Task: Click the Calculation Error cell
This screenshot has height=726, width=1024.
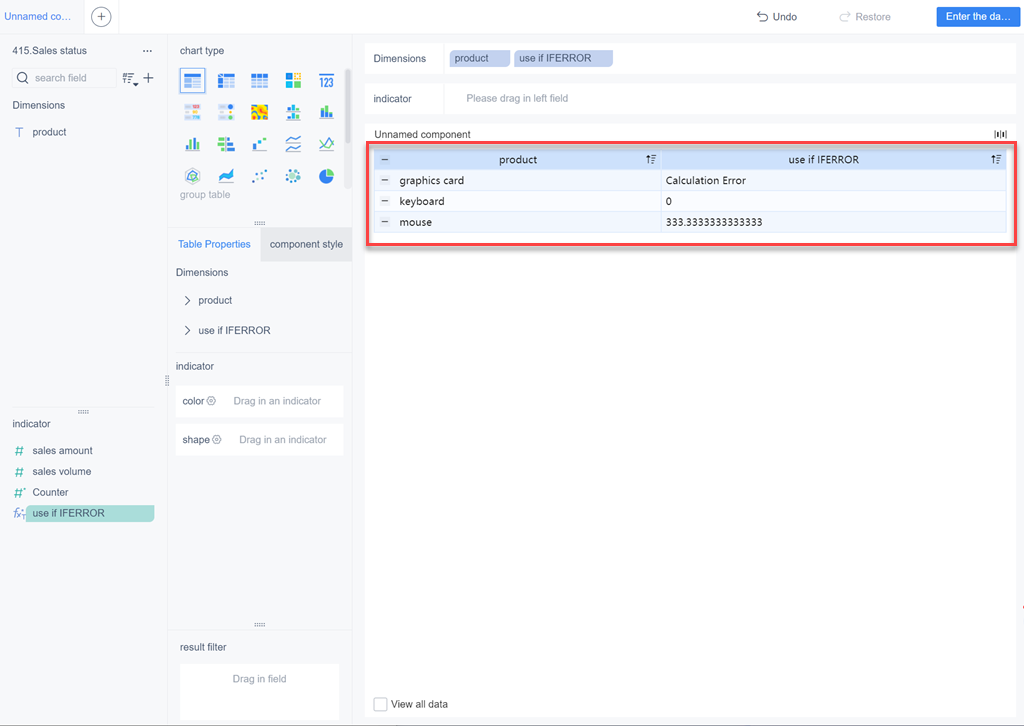Action: [x=833, y=180]
